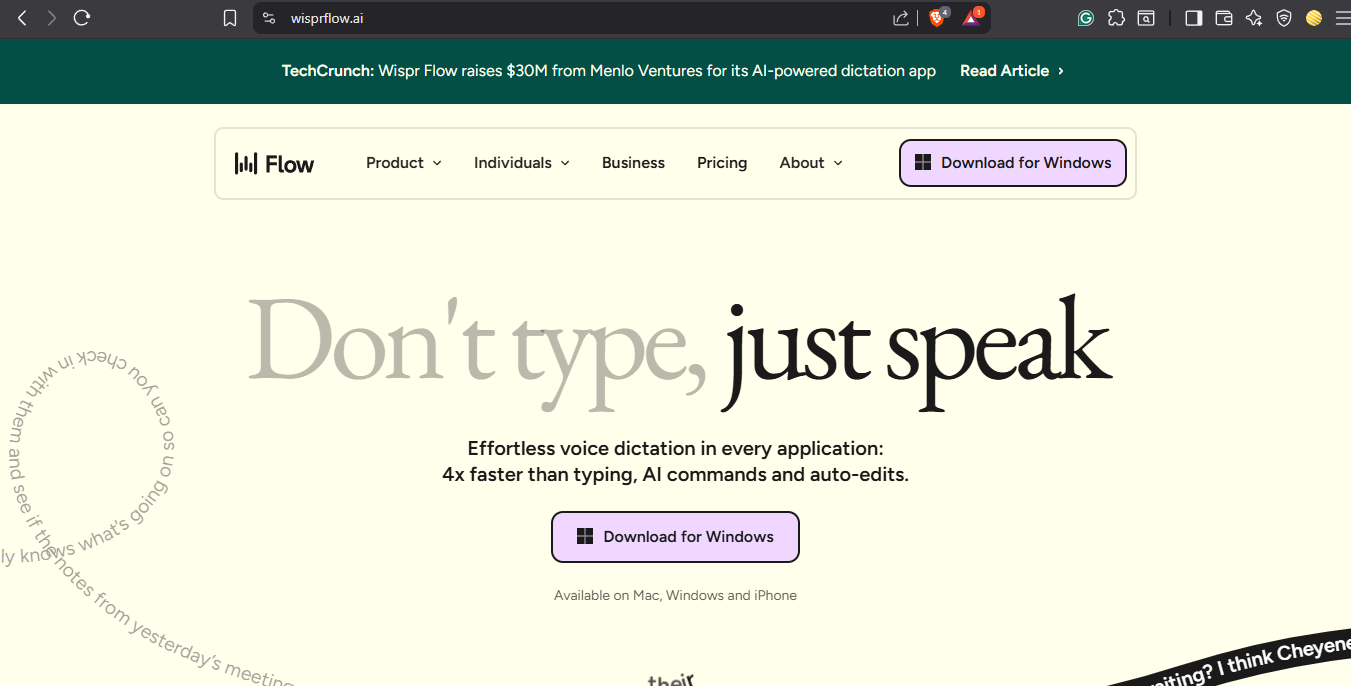Click the "Effortless voice dictation" subheading

click(675, 462)
